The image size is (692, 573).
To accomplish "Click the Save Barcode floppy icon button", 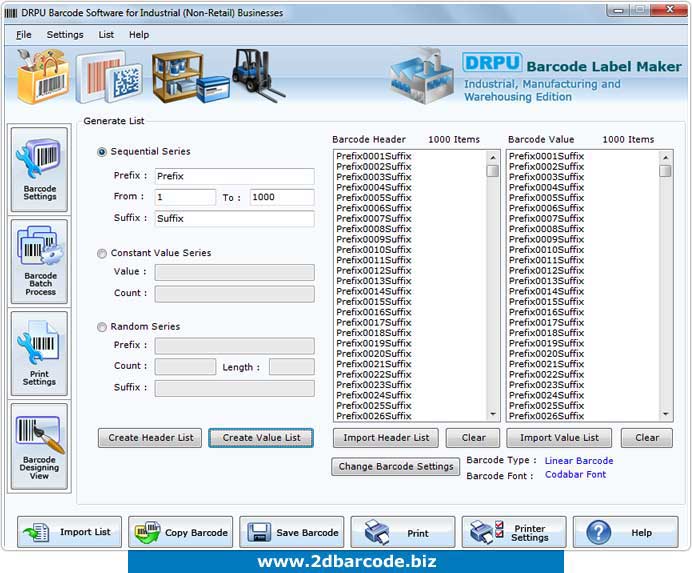I will (292, 532).
